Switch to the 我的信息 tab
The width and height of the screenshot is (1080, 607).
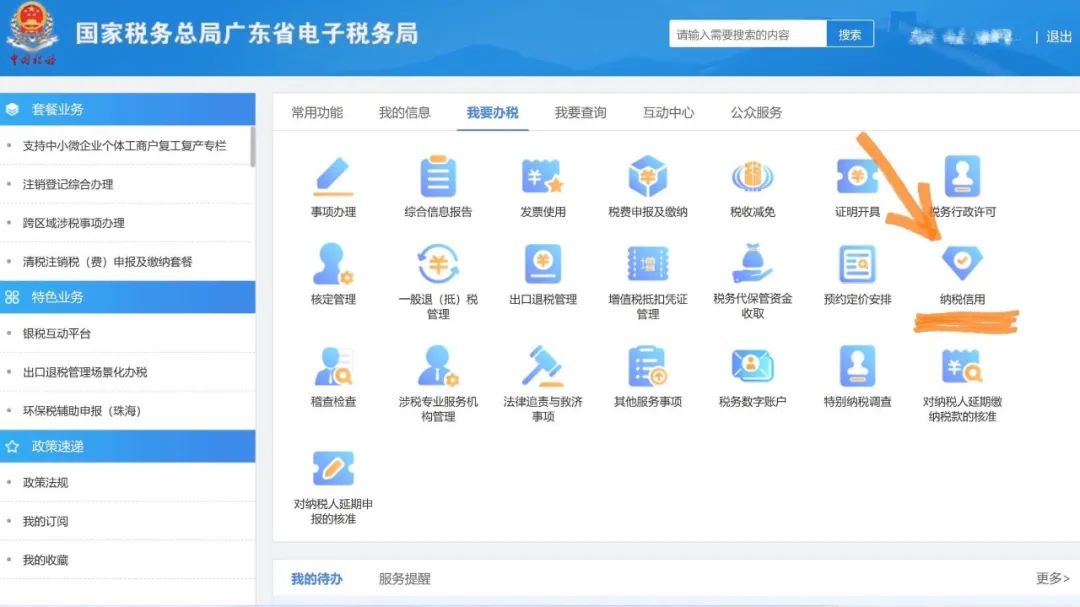click(404, 112)
